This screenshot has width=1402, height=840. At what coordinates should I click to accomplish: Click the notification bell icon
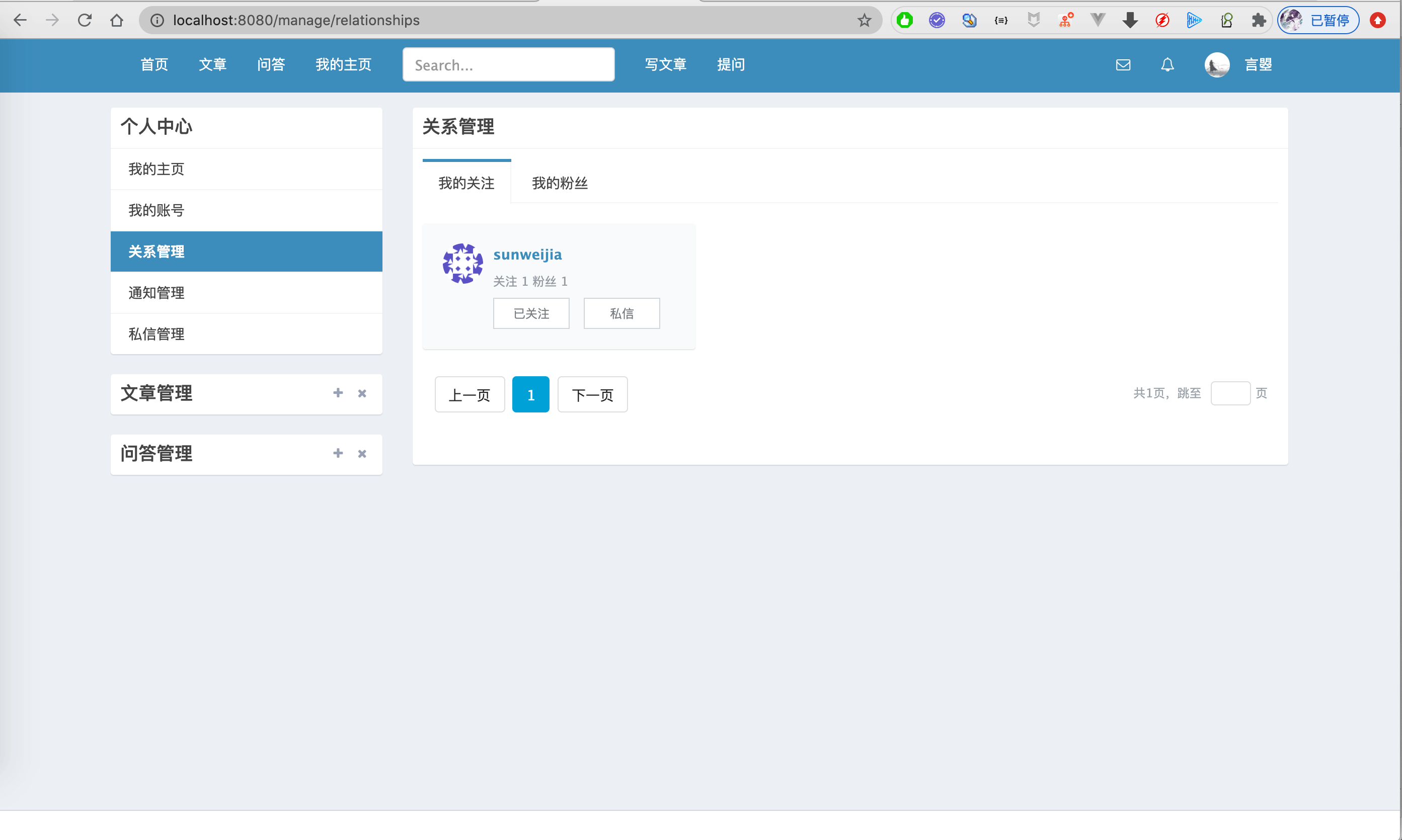[1167, 65]
